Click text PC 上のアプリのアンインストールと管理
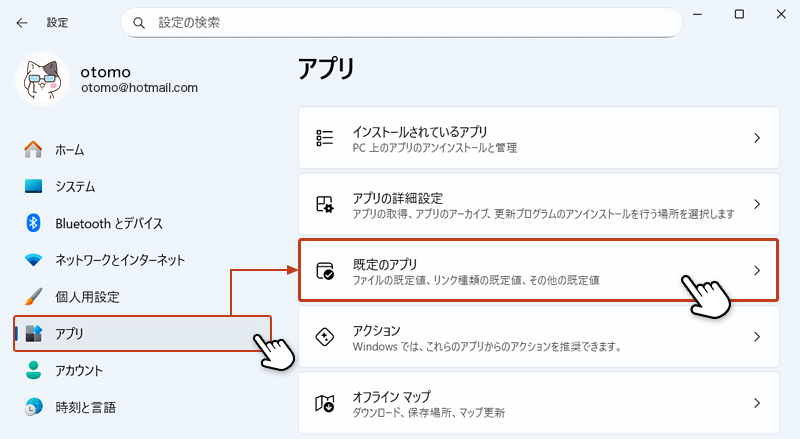Image resolution: width=800 pixels, height=439 pixels. click(435, 148)
